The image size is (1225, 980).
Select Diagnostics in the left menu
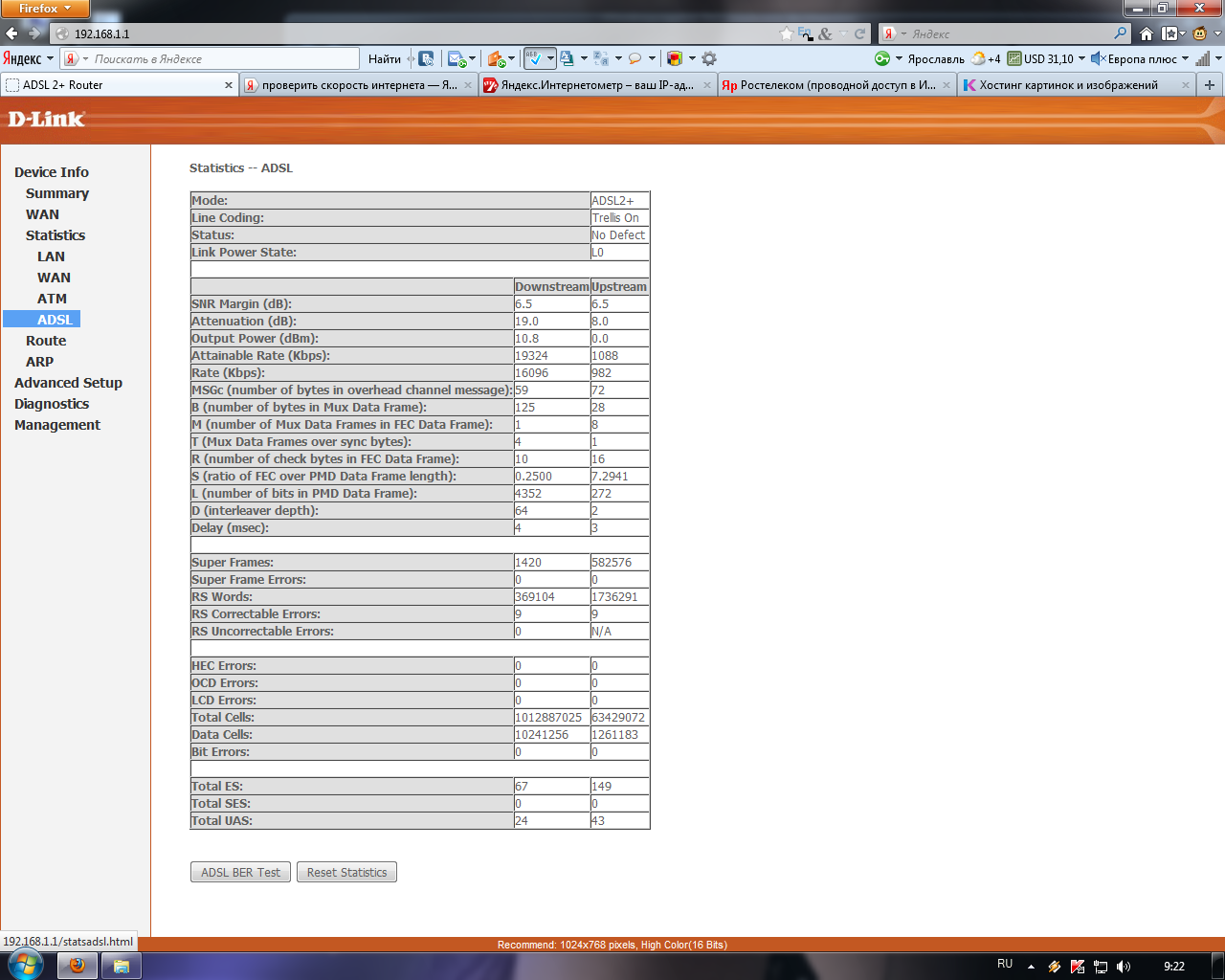(52, 404)
